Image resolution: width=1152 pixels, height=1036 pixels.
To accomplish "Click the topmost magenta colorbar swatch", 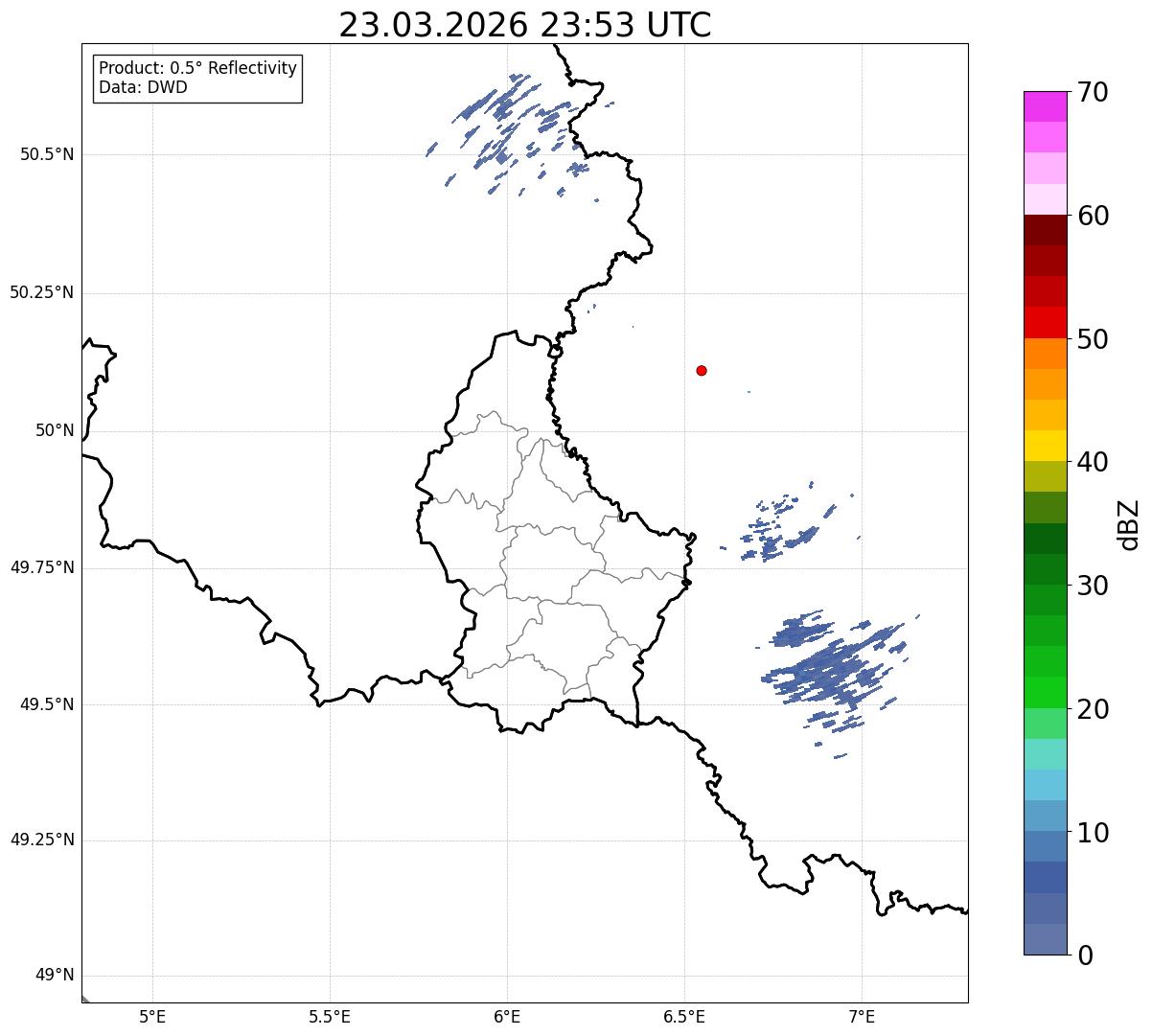I will pyautogui.click(x=1045, y=106).
